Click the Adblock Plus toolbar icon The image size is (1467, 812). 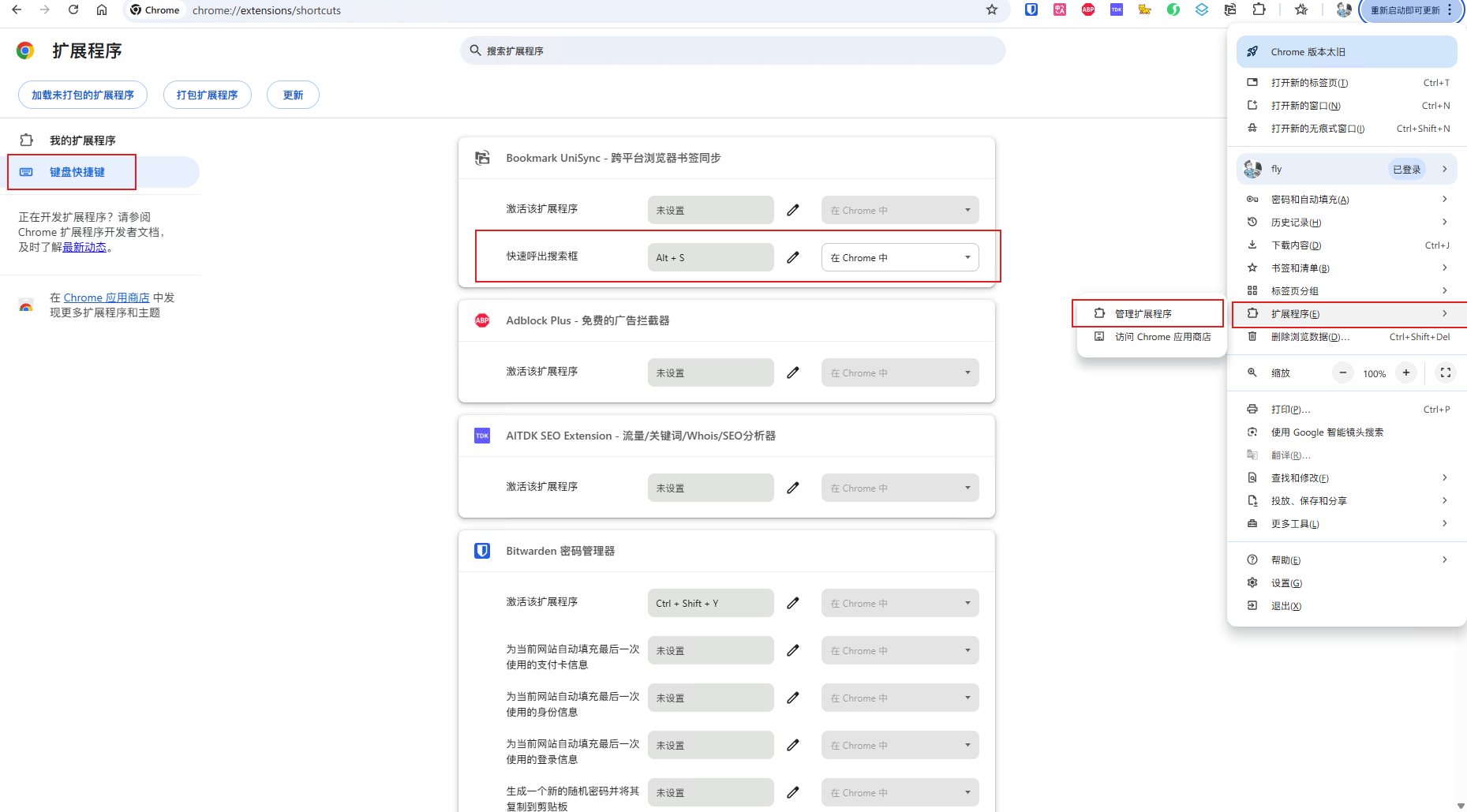[1088, 9]
